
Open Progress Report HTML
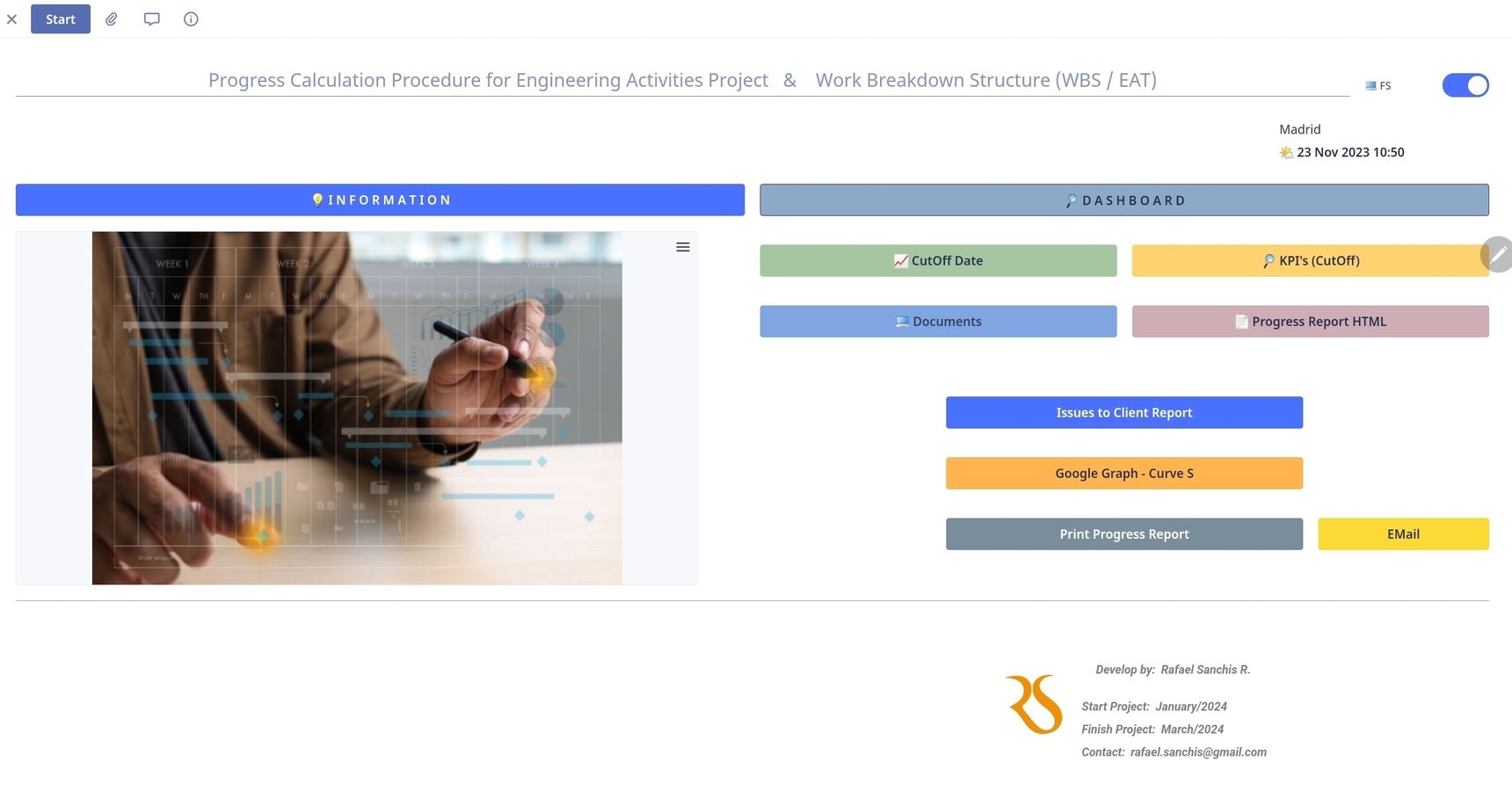1310,322
